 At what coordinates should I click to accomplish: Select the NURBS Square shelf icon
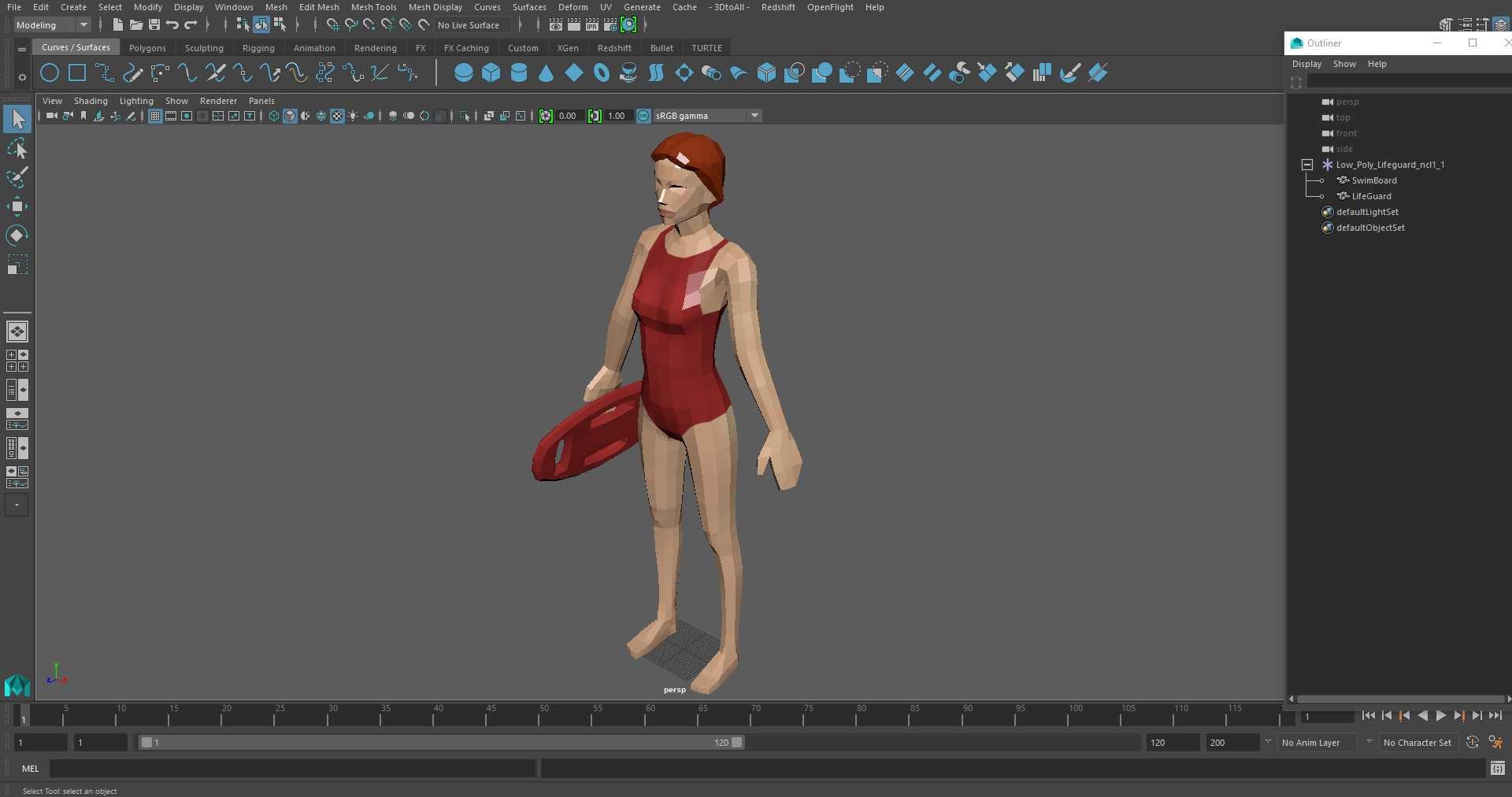77,73
